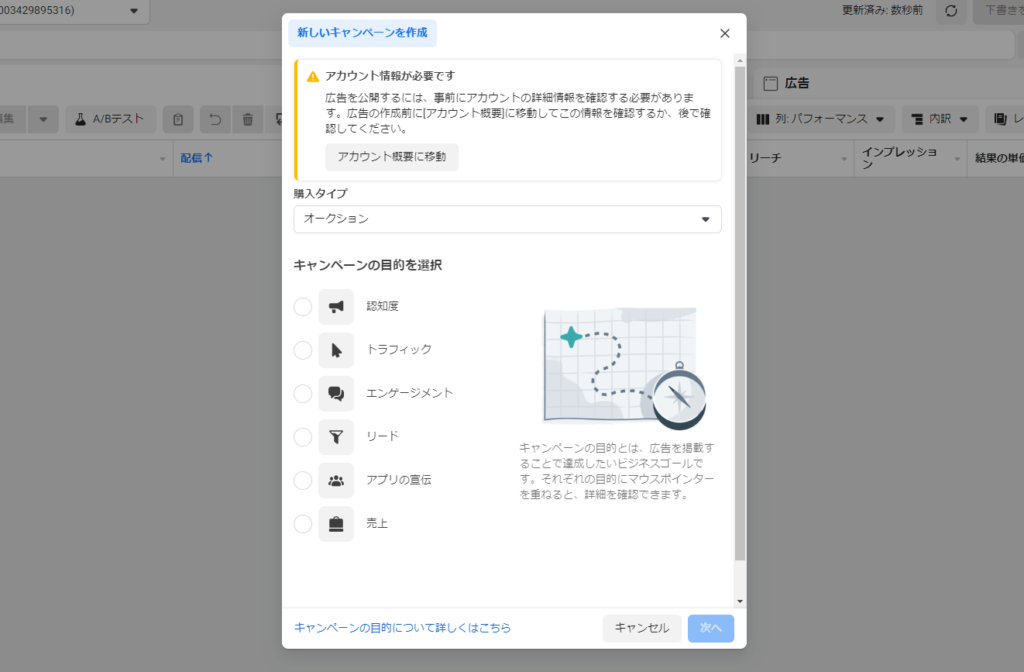Click the chat bubble icon for エンゲージメント
Screen dimensions: 1024x672
pos(336,394)
